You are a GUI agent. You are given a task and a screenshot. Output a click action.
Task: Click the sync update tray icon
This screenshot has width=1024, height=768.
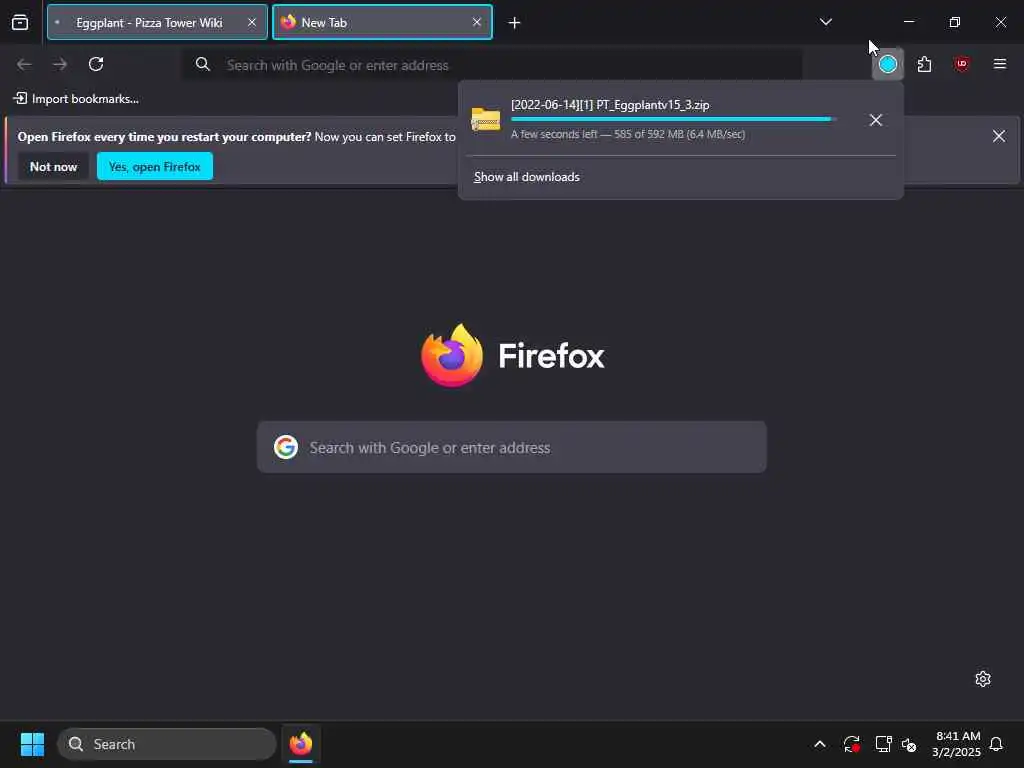tap(852, 744)
